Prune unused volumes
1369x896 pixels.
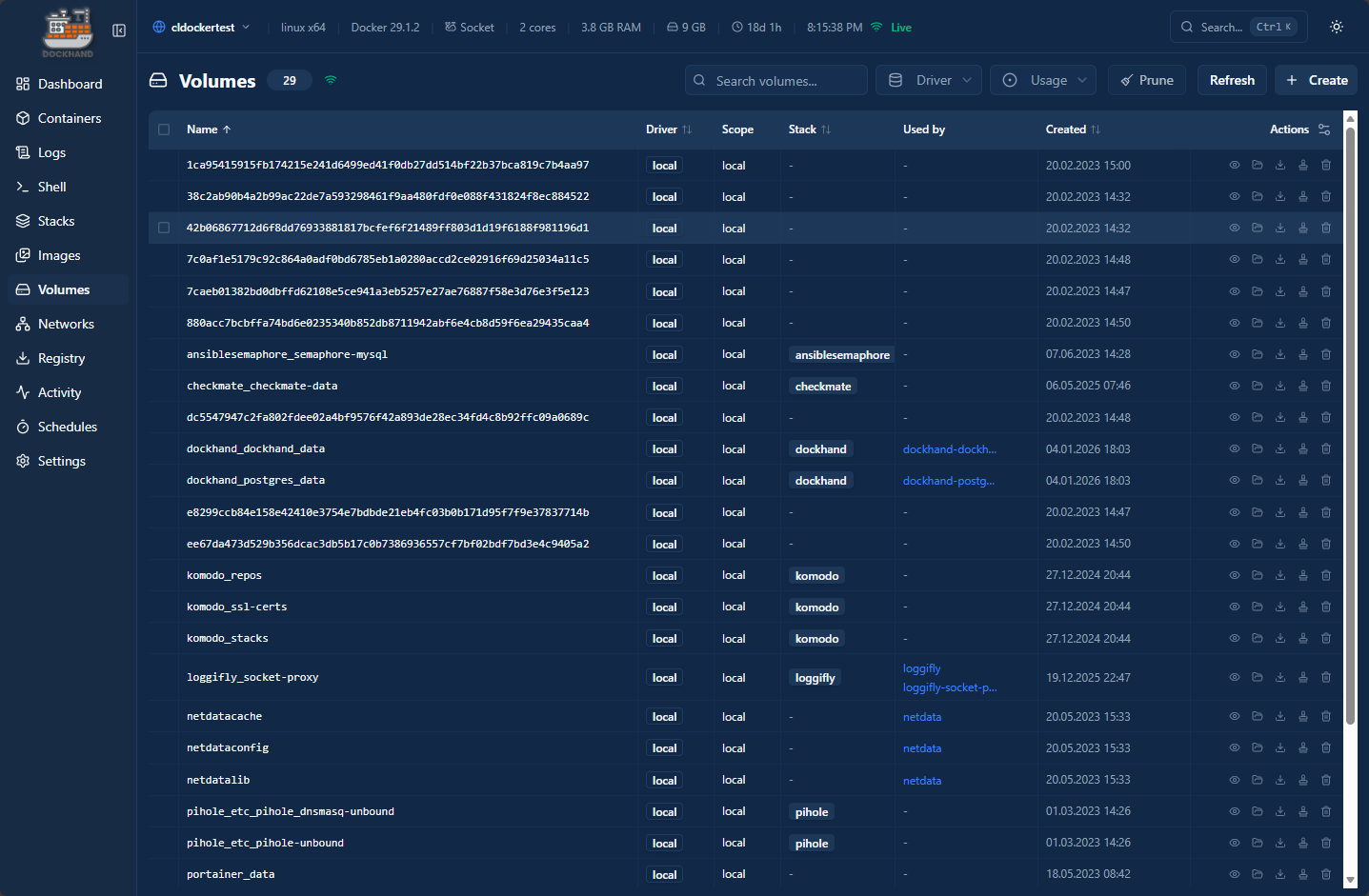(x=1146, y=80)
